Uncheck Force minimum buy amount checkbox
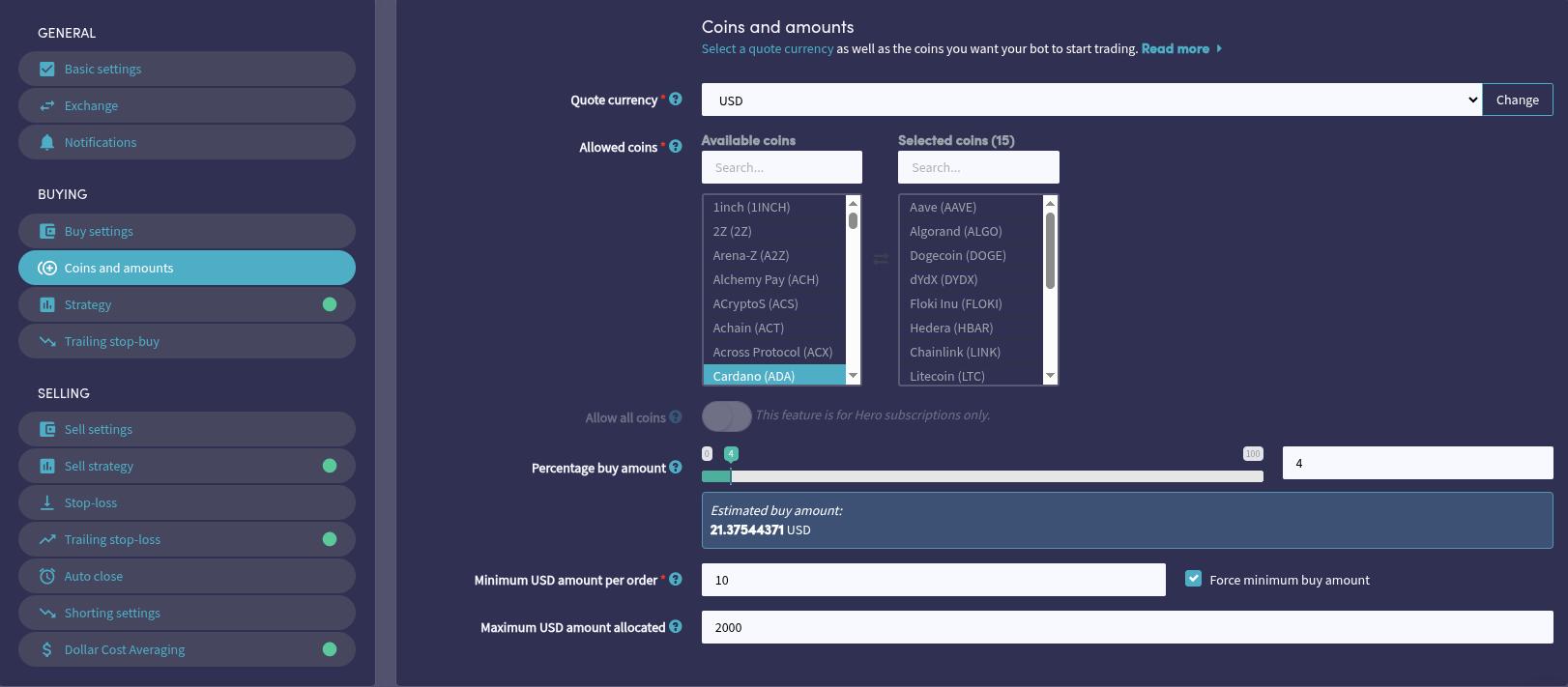This screenshot has height=687, width=1568. point(1193,579)
